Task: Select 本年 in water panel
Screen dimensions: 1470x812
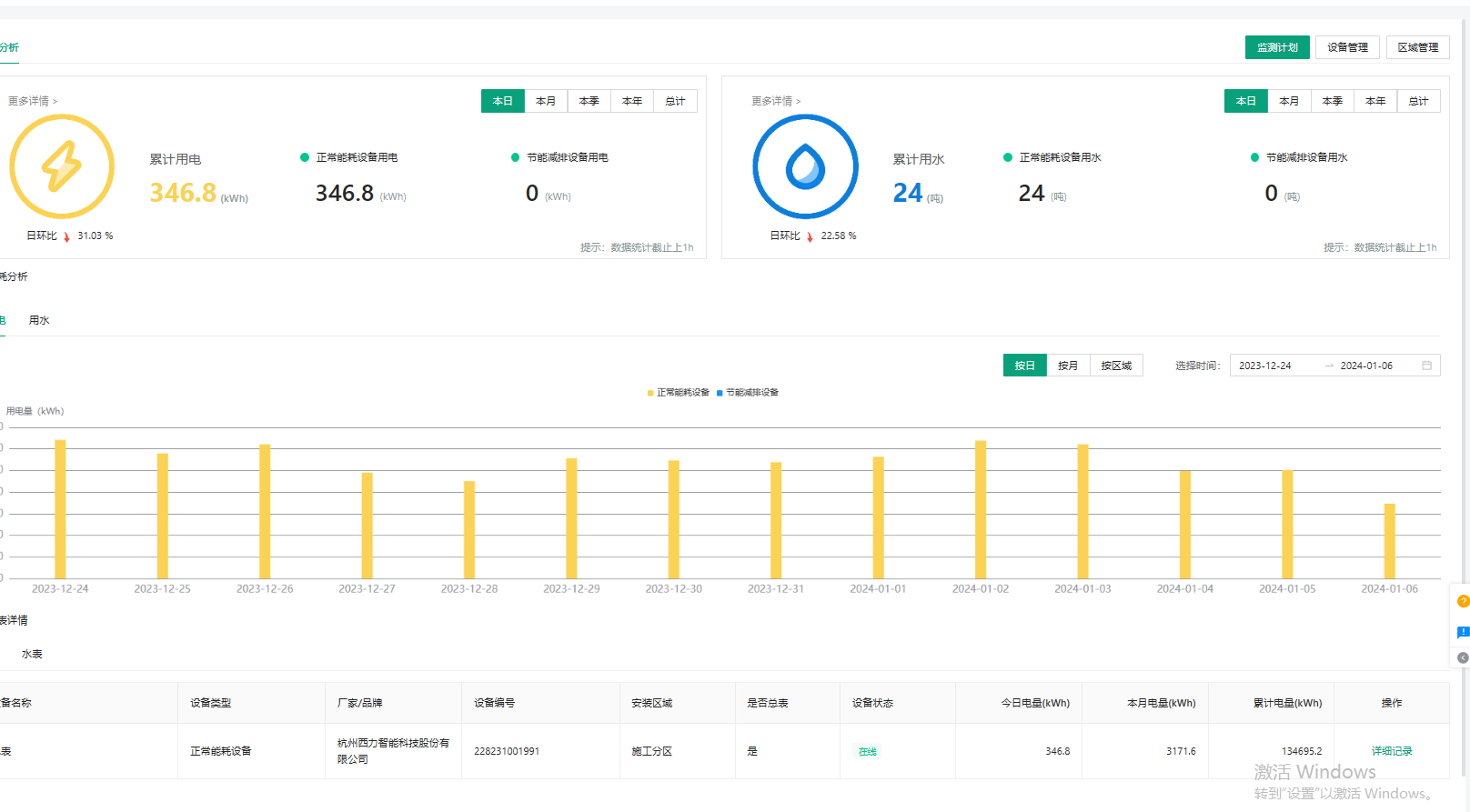Action: 1375,101
